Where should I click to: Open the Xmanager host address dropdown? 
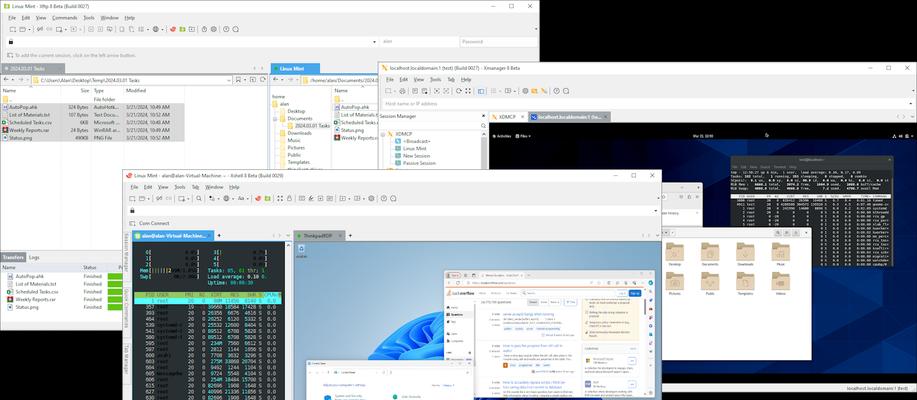tap(910, 104)
